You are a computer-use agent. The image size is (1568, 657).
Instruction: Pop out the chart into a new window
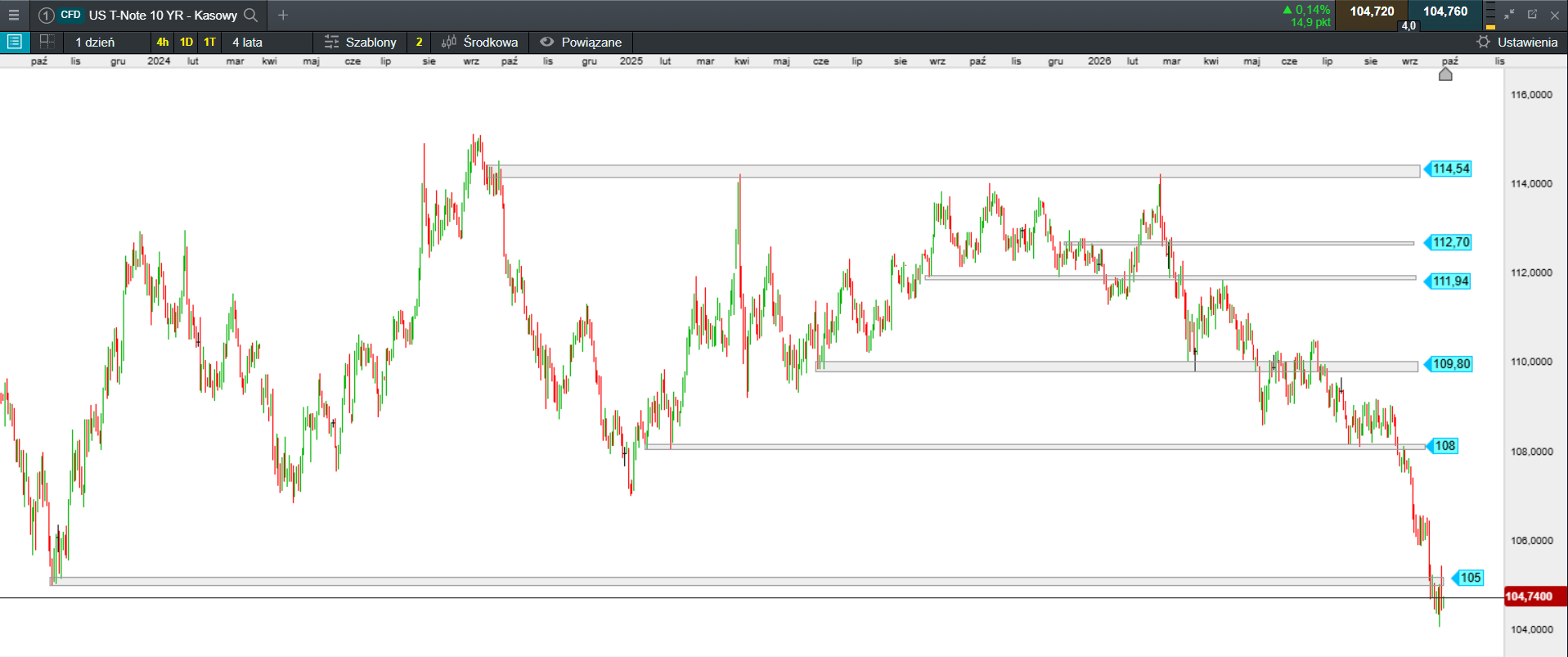(x=1532, y=15)
